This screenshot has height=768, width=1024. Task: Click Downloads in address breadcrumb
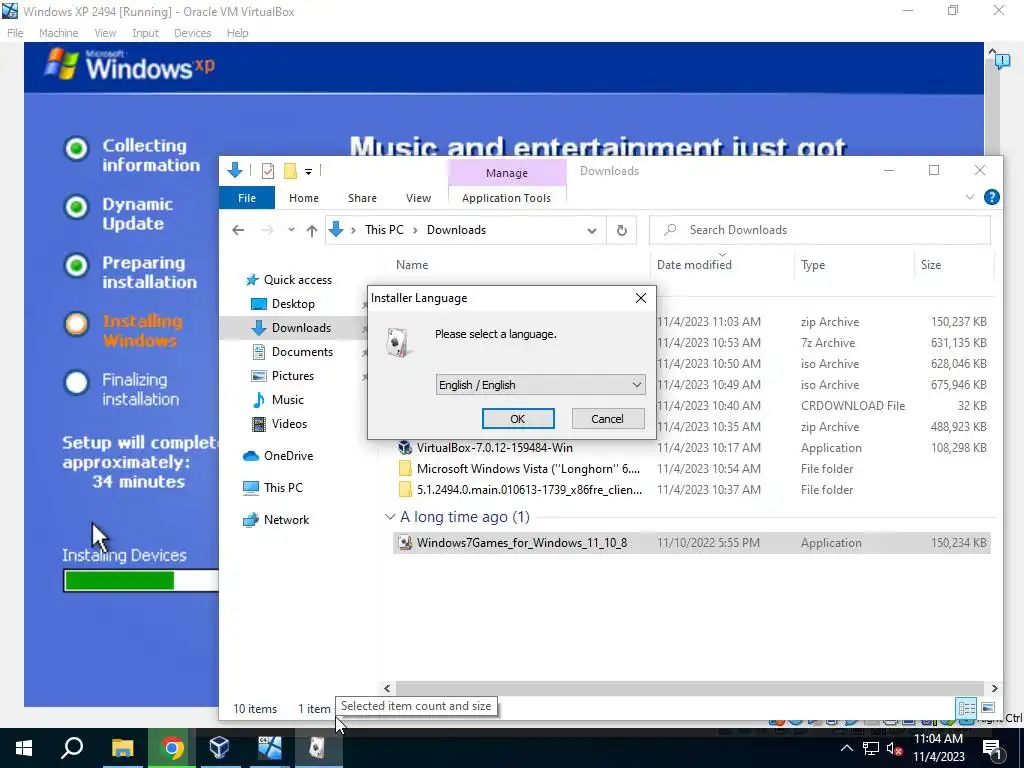(x=456, y=230)
